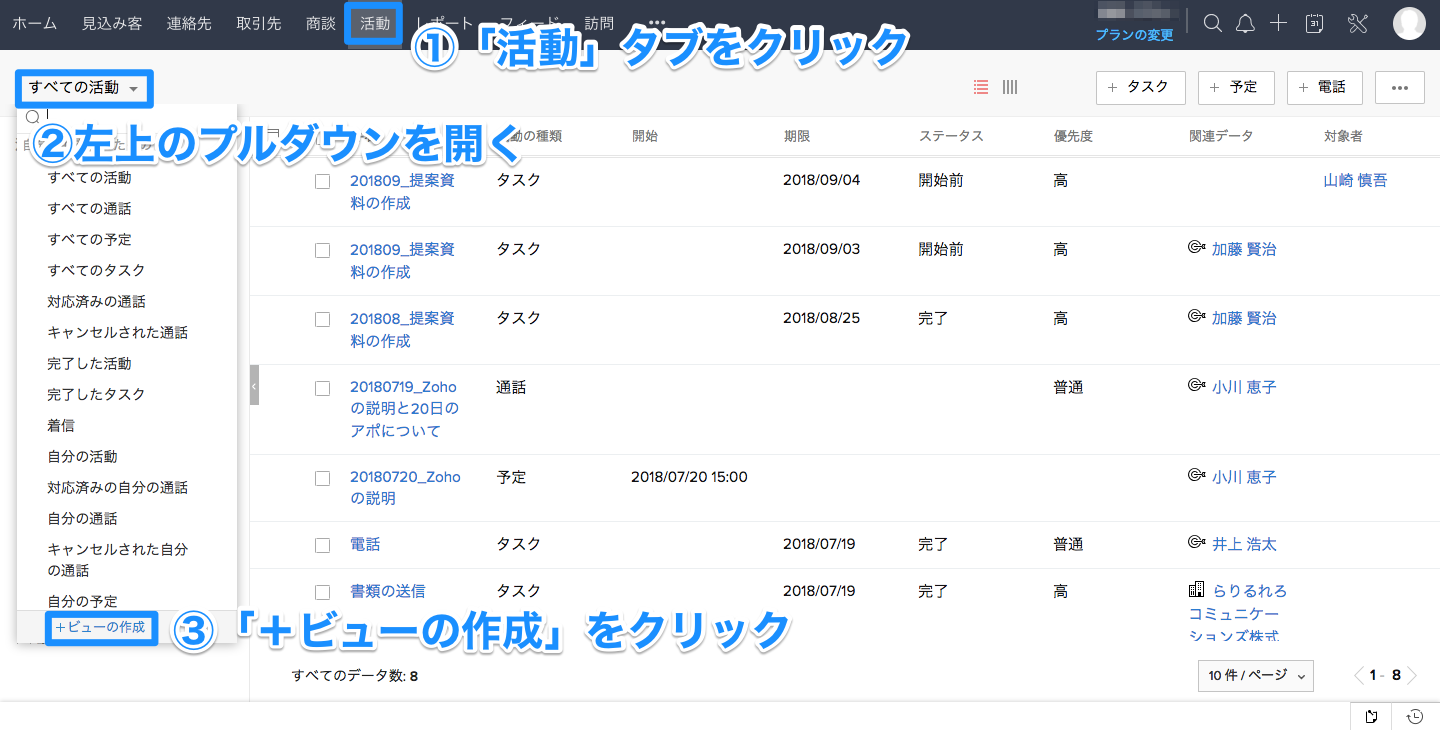This screenshot has height=730, width=1440.
Task: Tick checkbox for 電話 task row
Action: click(322, 546)
